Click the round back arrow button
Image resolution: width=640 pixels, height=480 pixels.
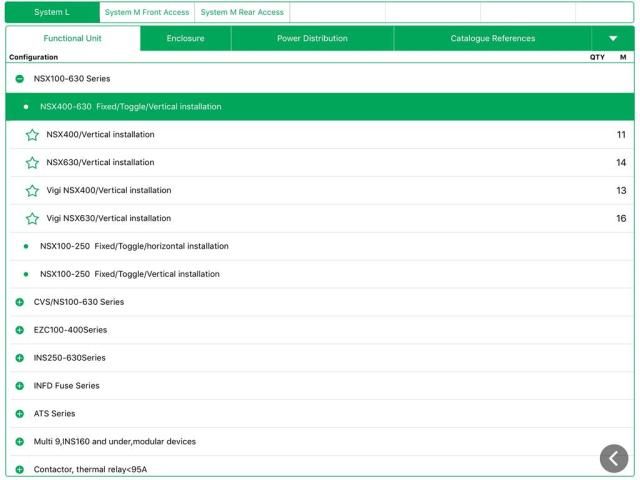coord(614,458)
